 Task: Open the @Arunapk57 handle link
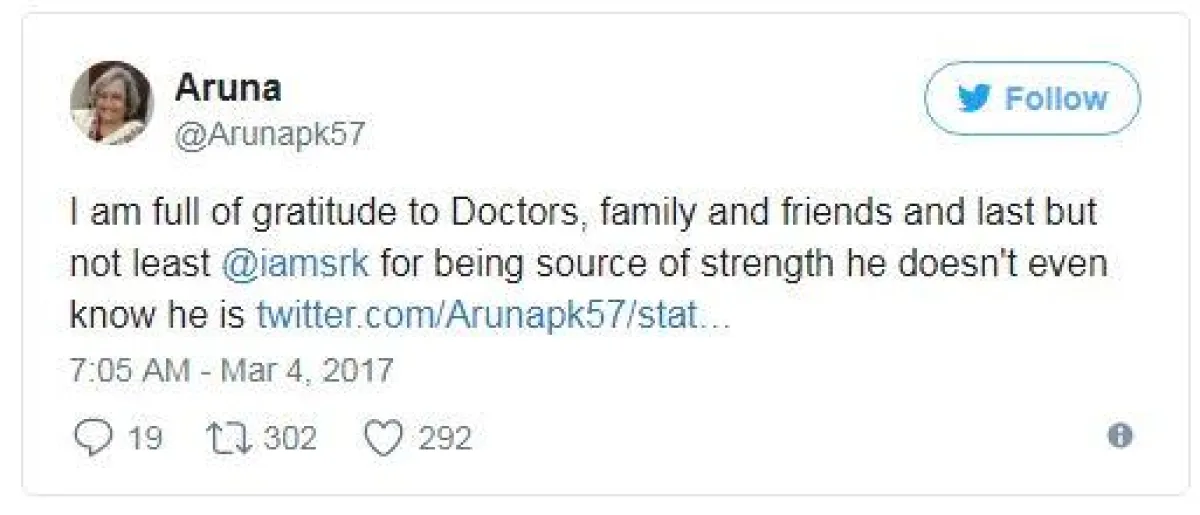pyautogui.click(x=270, y=134)
